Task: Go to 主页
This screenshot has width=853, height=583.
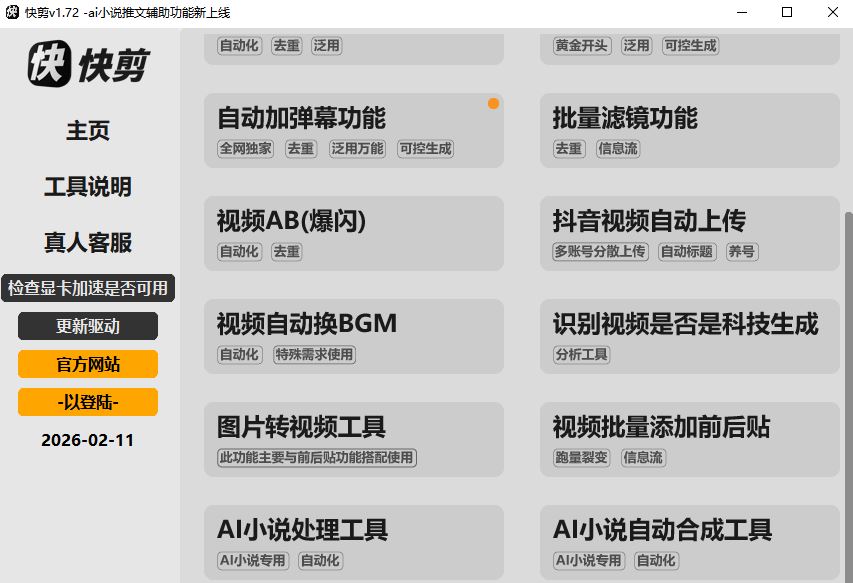Action: (x=88, y=131)
